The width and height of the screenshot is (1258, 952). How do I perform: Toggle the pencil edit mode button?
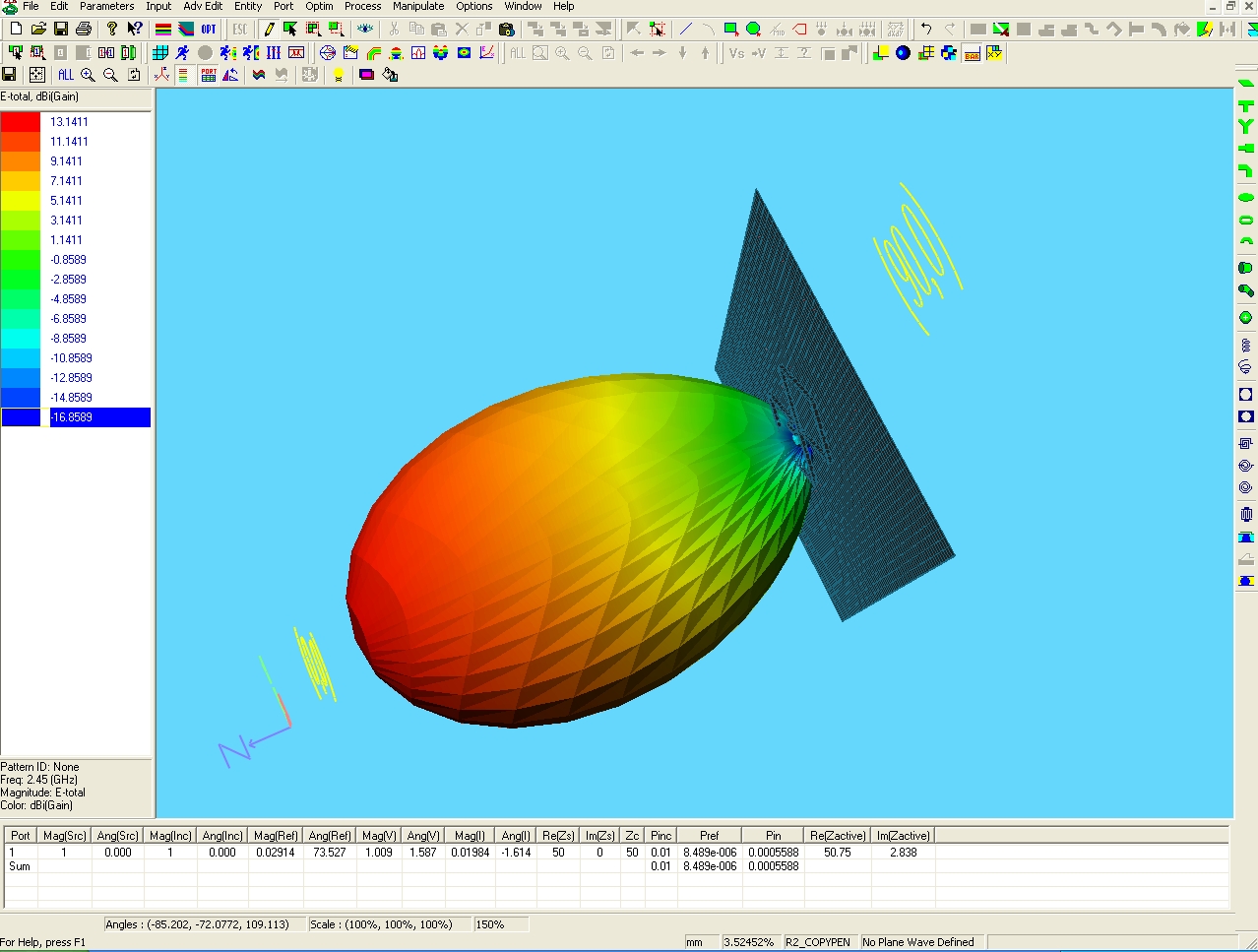pyautogui.click(x=269, y=30)
